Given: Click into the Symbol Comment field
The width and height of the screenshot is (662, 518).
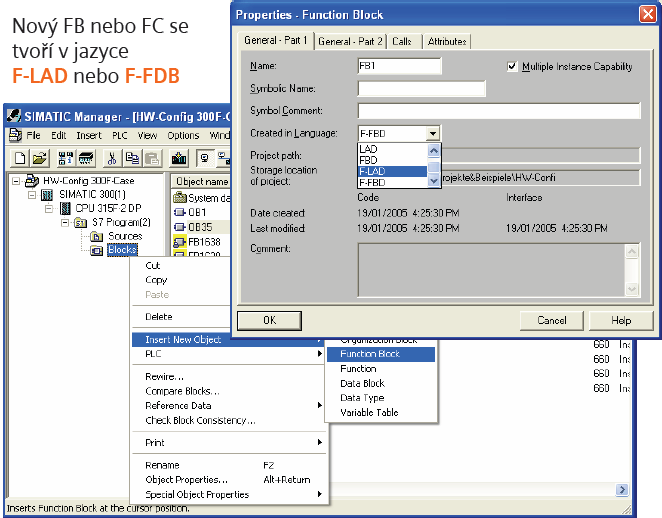Looking at the screenshot, I should 499,111.
